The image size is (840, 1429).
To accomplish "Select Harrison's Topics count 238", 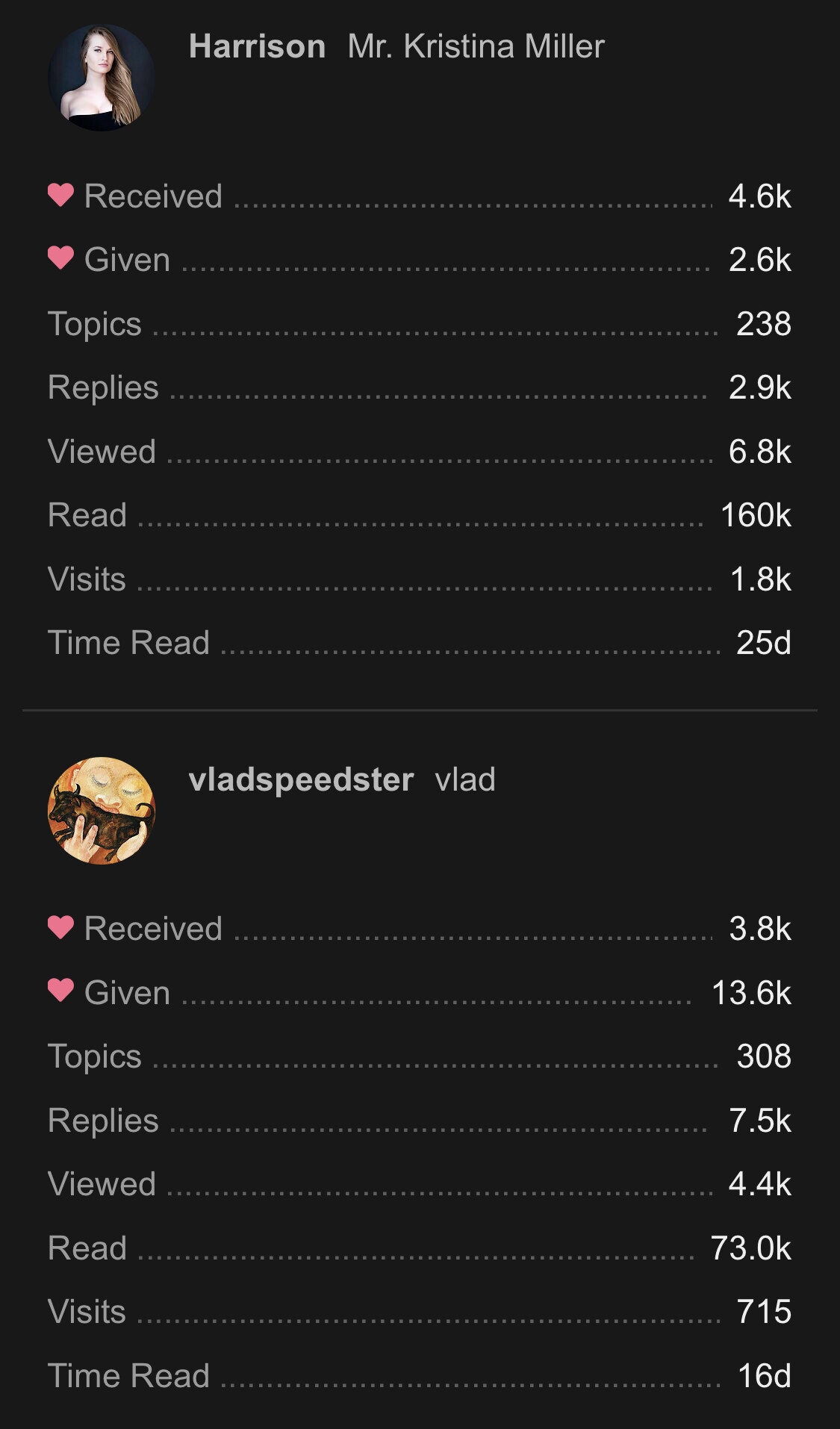I will point(763,324).
